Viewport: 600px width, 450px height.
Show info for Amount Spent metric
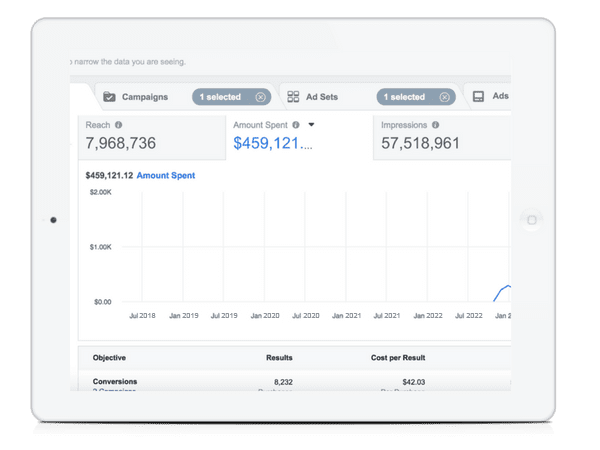point(296,125)
